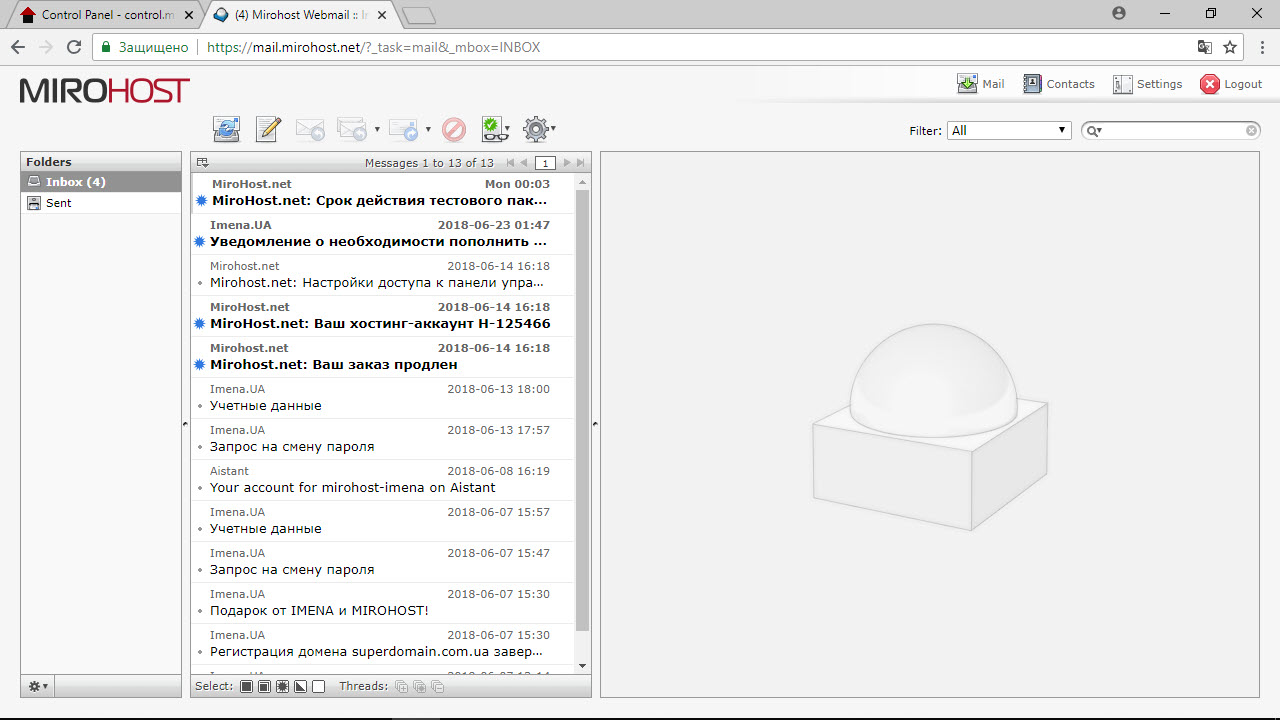Go to first page of messages
This screenshot has height=720, width=1280.
click(x=511, y=163)
